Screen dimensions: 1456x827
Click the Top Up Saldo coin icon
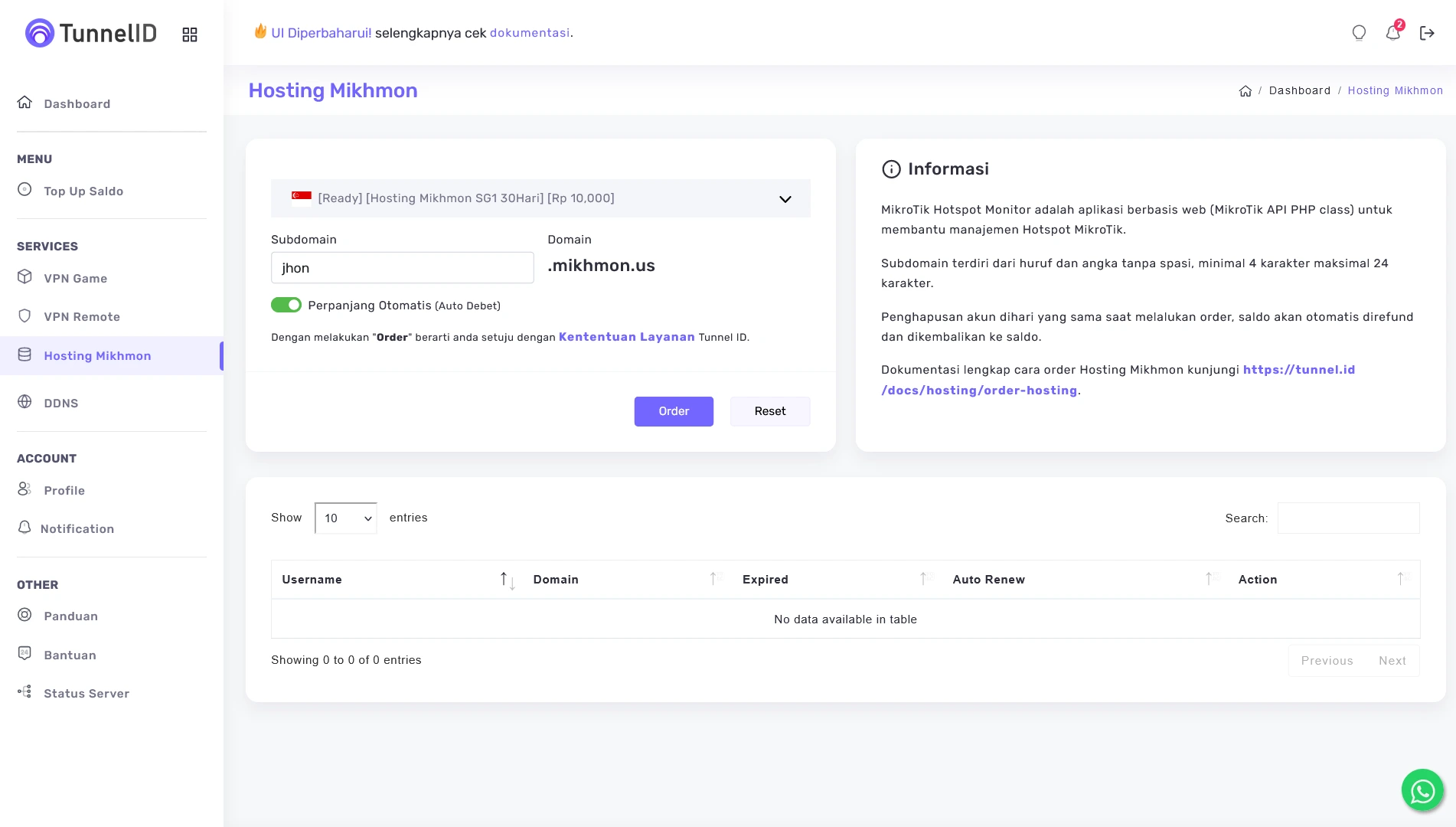tap(24, 190)
